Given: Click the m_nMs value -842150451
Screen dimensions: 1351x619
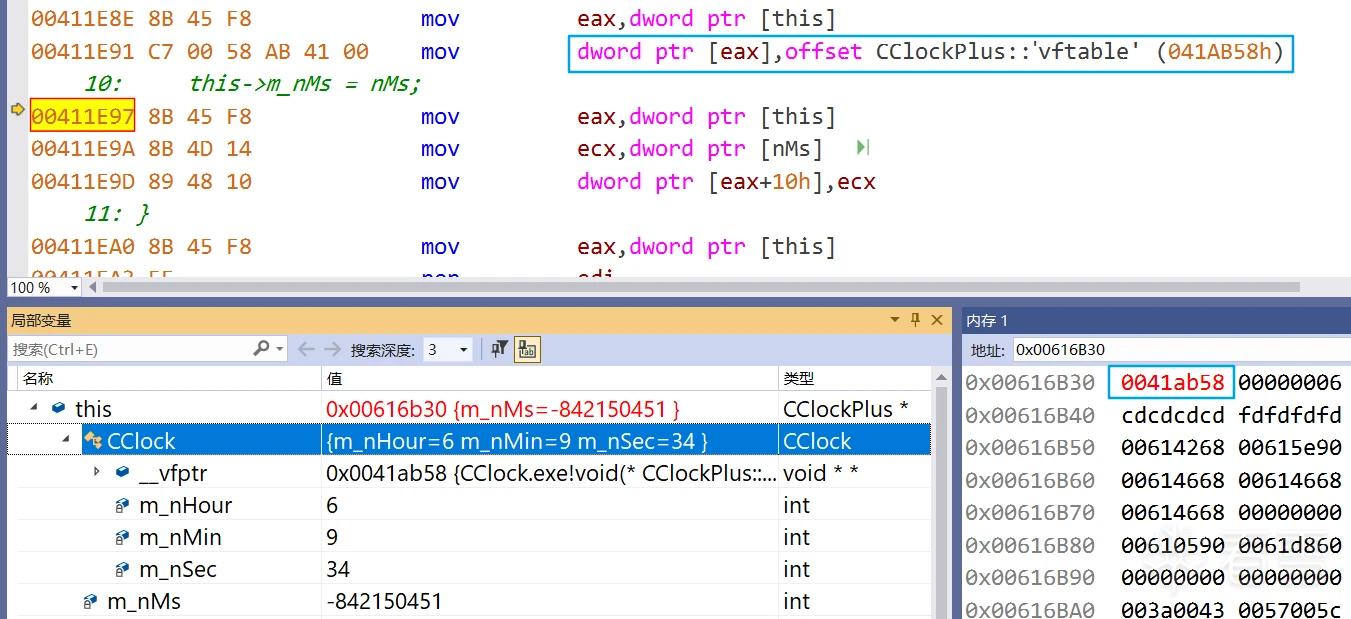Looking at the screenshot, I should (x=384, y=601).
